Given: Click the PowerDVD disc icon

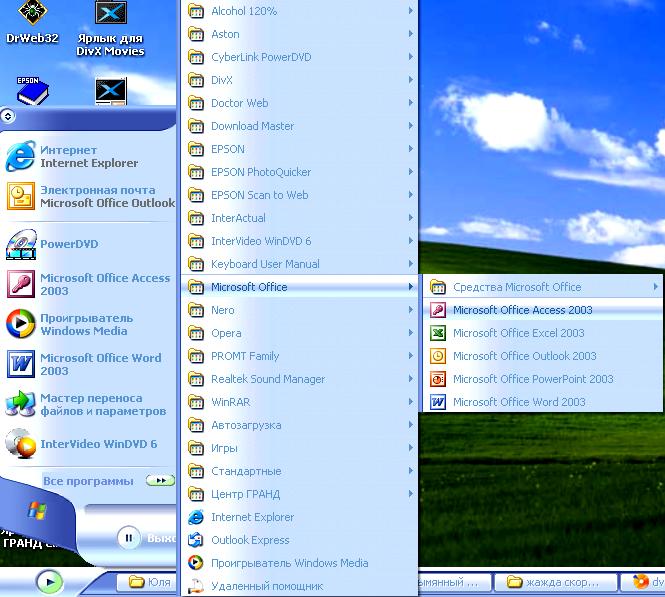Looking at the screenshot, I should coord(21,244).
